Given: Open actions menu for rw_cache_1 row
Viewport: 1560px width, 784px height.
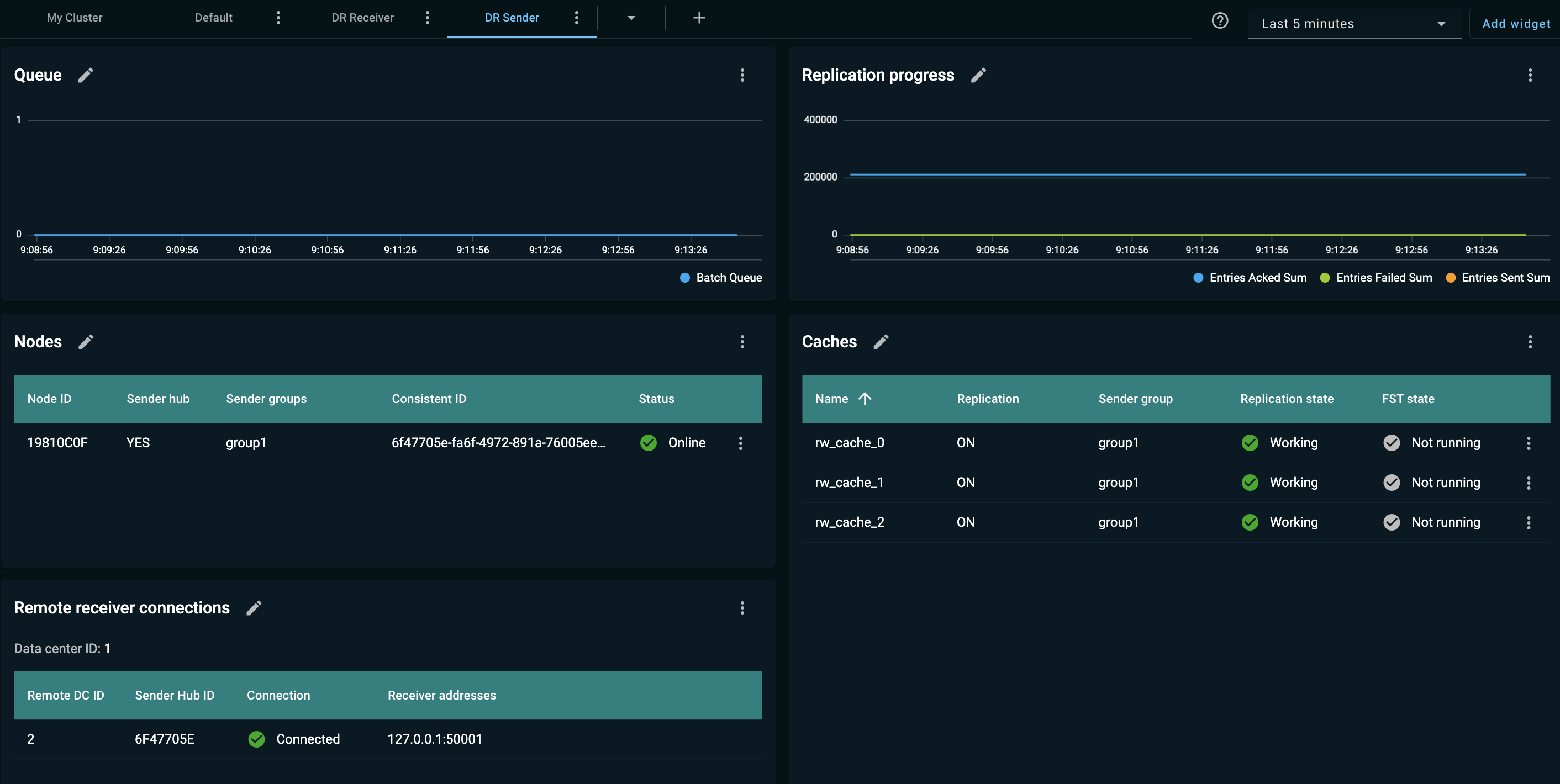Looking at the screenshot, I should pyautogui.click(x=1528, y=483).
